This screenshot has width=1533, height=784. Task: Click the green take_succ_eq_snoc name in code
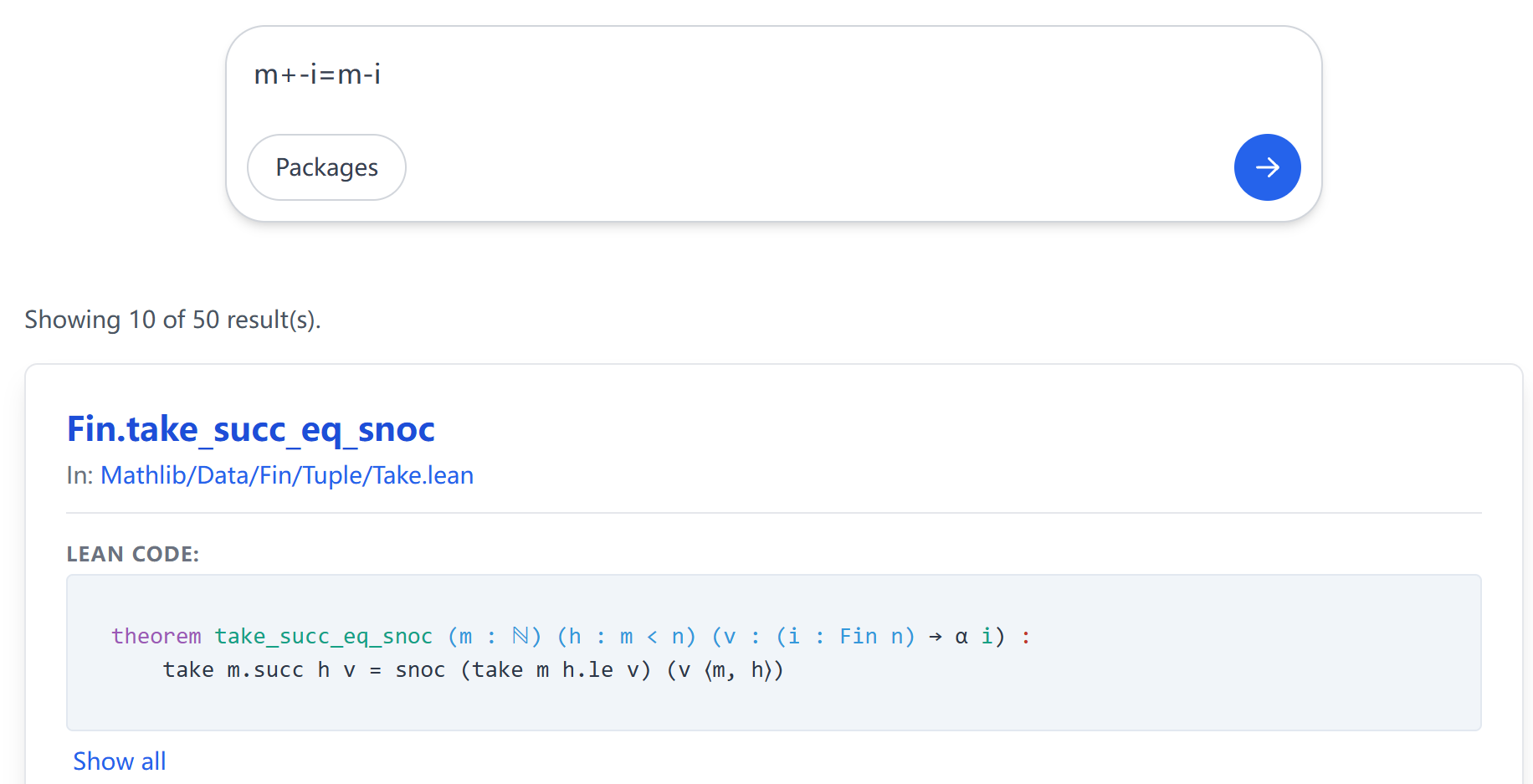(x=323, y=637)
